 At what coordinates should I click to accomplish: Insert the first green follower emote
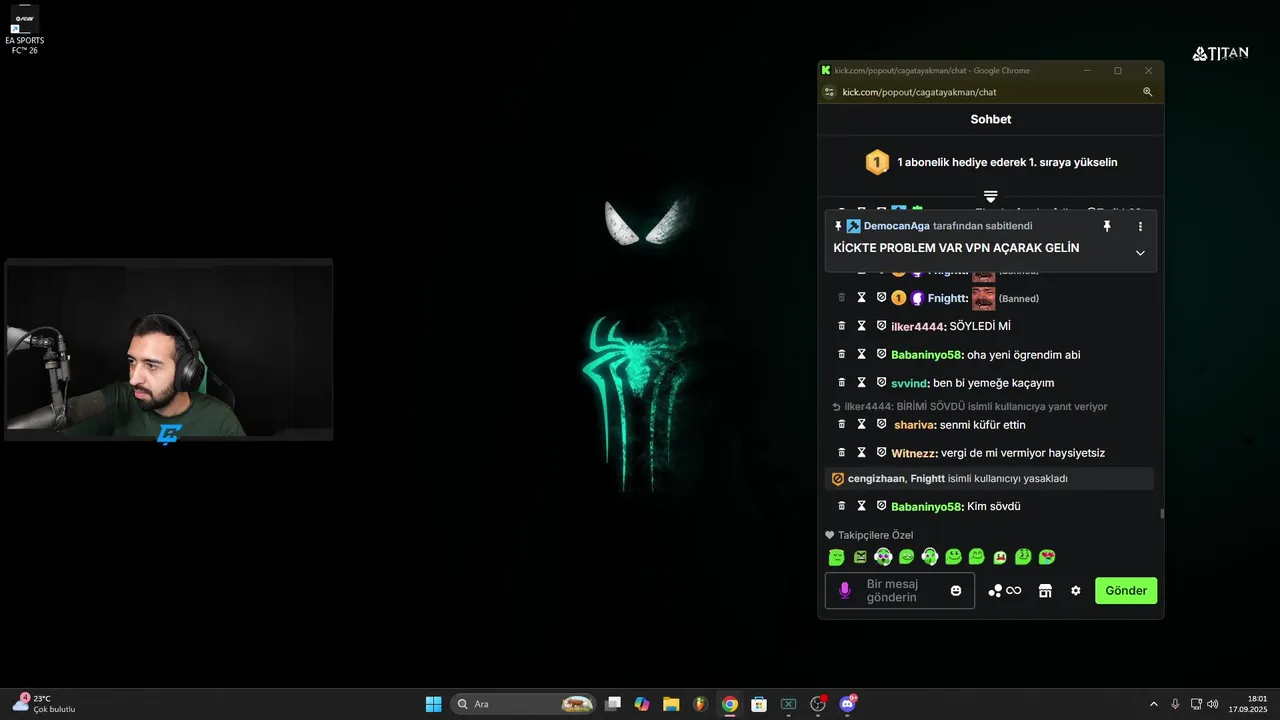click(836, 557)
